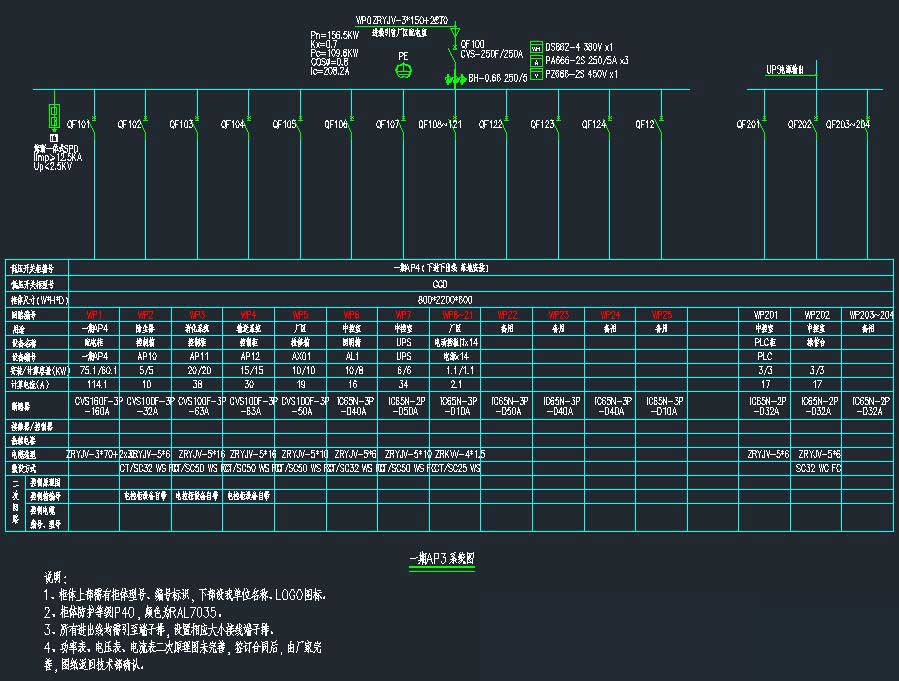
Task: Select the CVS-250F/250A breaker label
Action: click(x=492, y=54)
